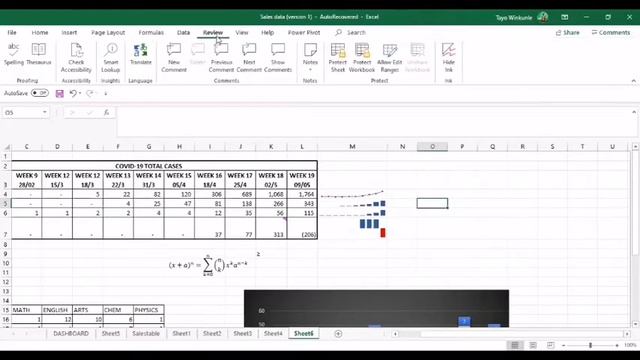640x360 pixels.
Task: Click zoom in plus button
Action: tap(617, 345)
